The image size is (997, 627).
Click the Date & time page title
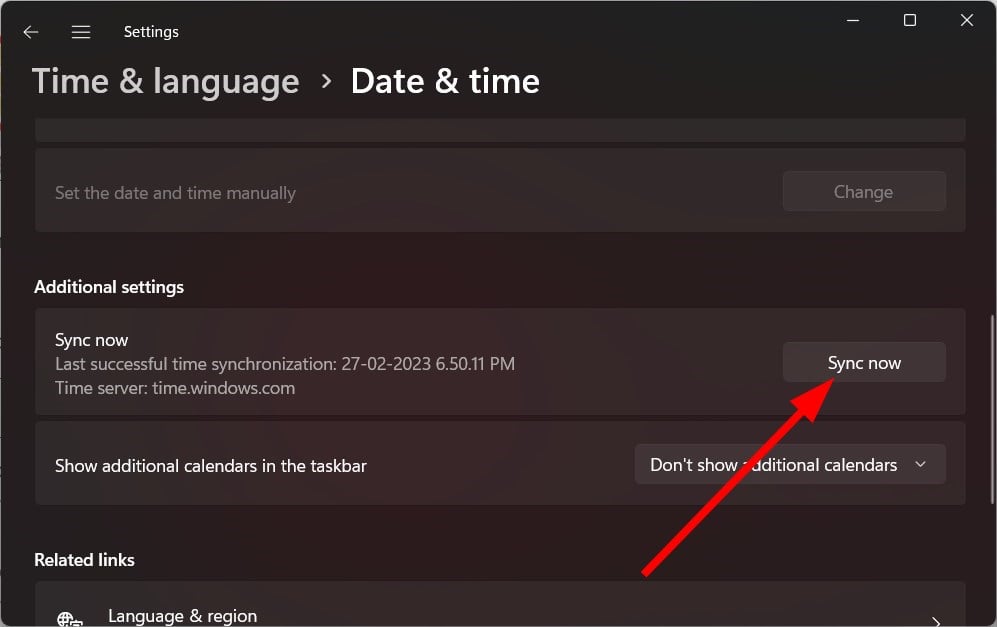[x=445, y=82]
